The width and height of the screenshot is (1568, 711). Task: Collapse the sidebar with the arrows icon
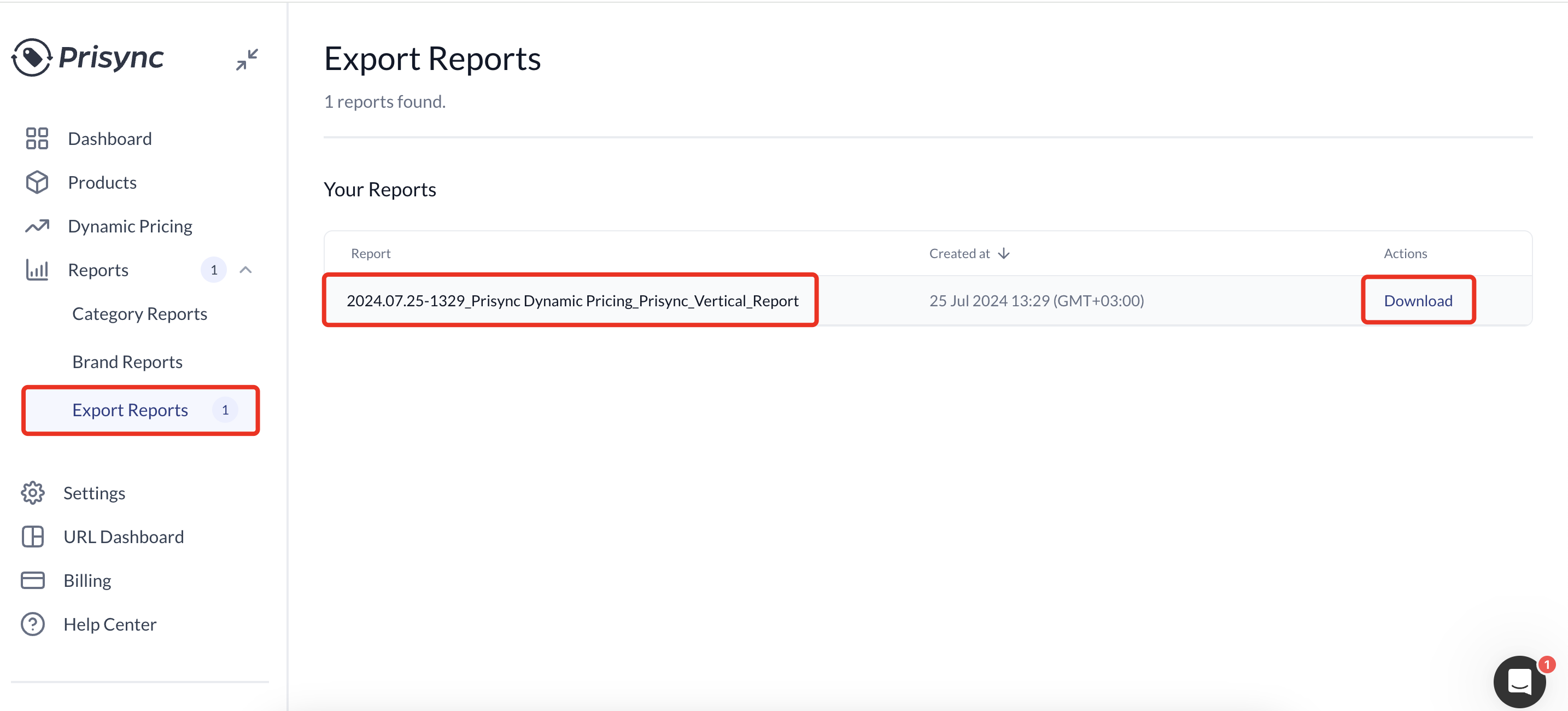pyautogui.click(x=247, y=59)
